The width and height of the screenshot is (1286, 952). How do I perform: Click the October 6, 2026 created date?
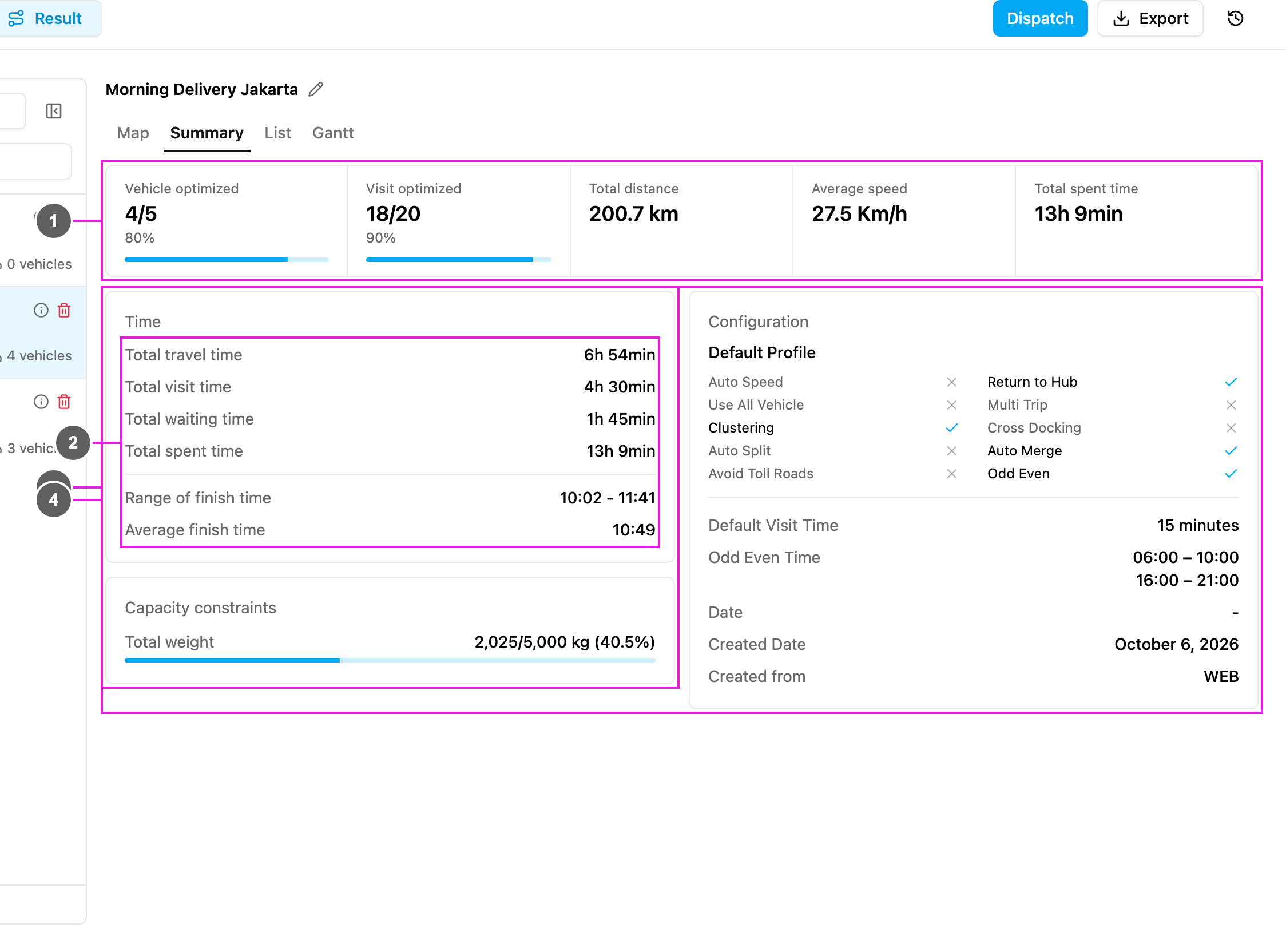point(1176,644)
